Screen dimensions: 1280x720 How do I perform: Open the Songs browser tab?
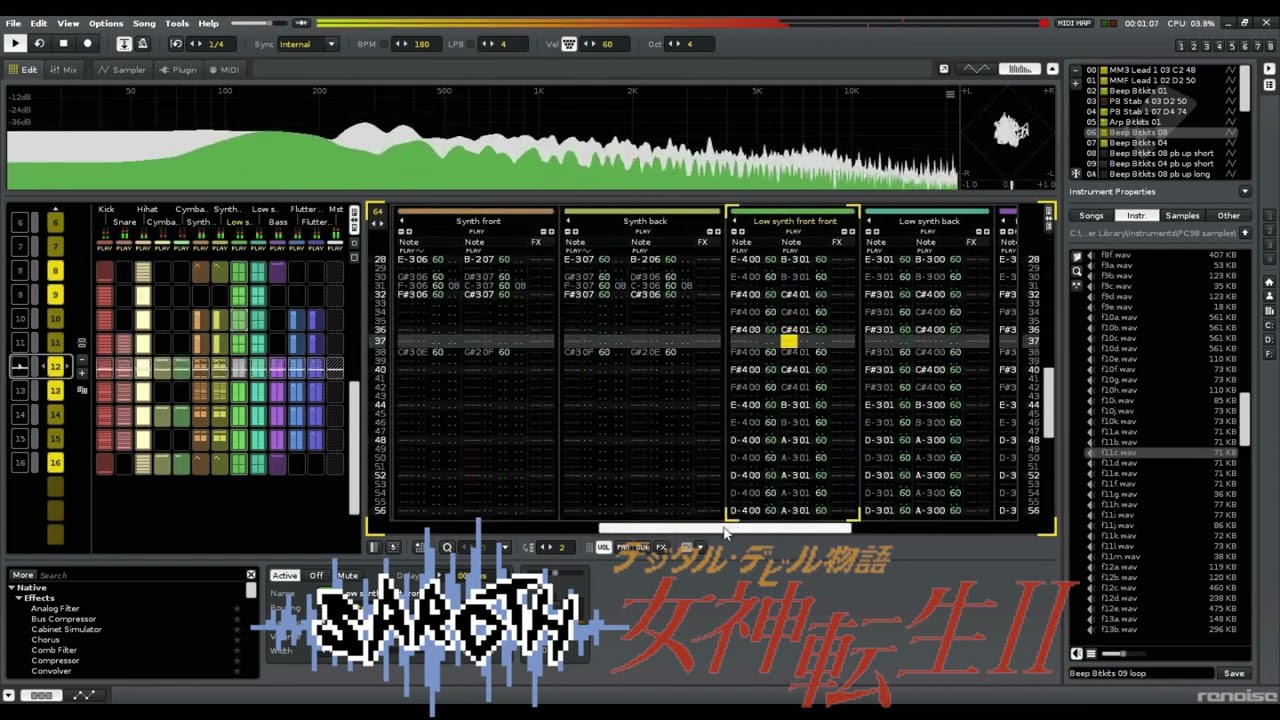[x=1091, y=215]
